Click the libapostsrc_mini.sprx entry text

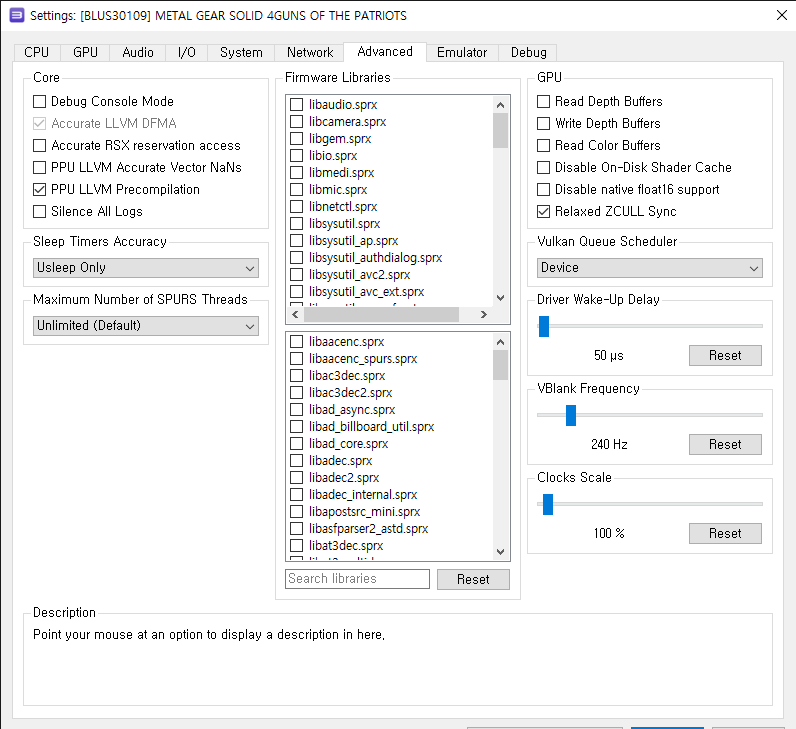(x=364, y=512)
